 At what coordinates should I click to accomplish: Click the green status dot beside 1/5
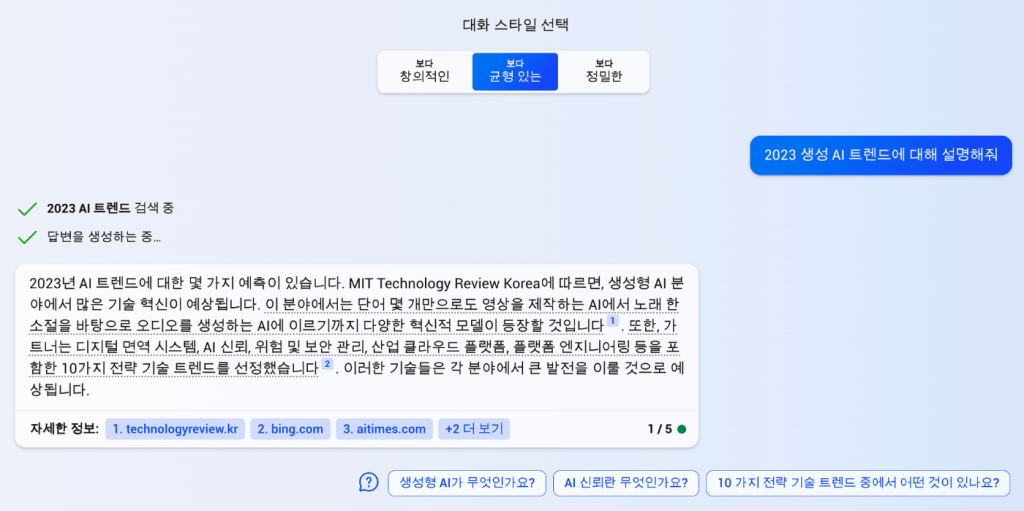[x=681, y=429]
